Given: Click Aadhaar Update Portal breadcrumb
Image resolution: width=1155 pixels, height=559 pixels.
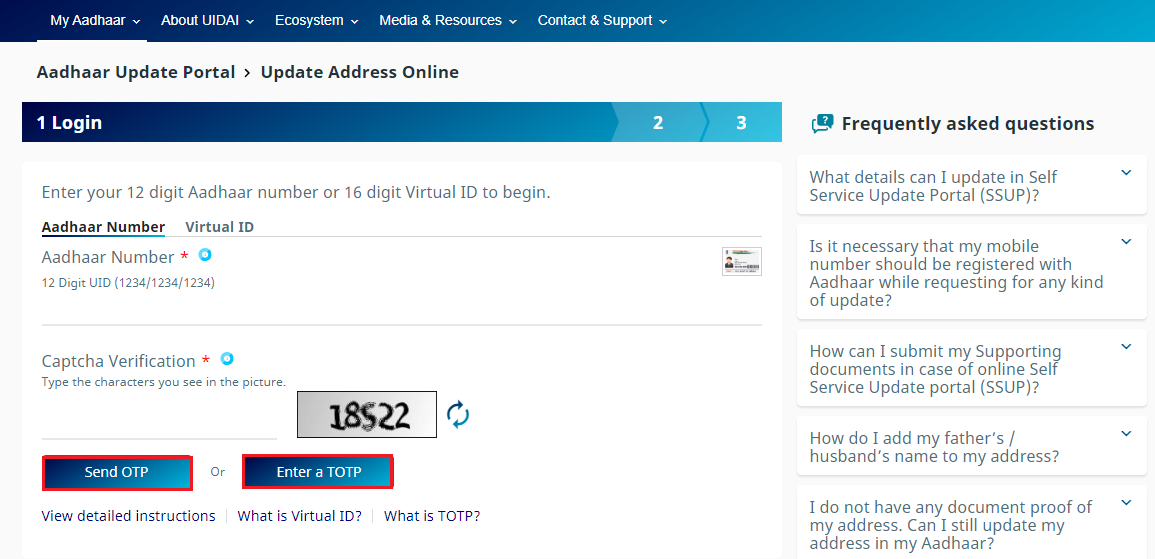Looking at the screenshot, I should 136,72.
